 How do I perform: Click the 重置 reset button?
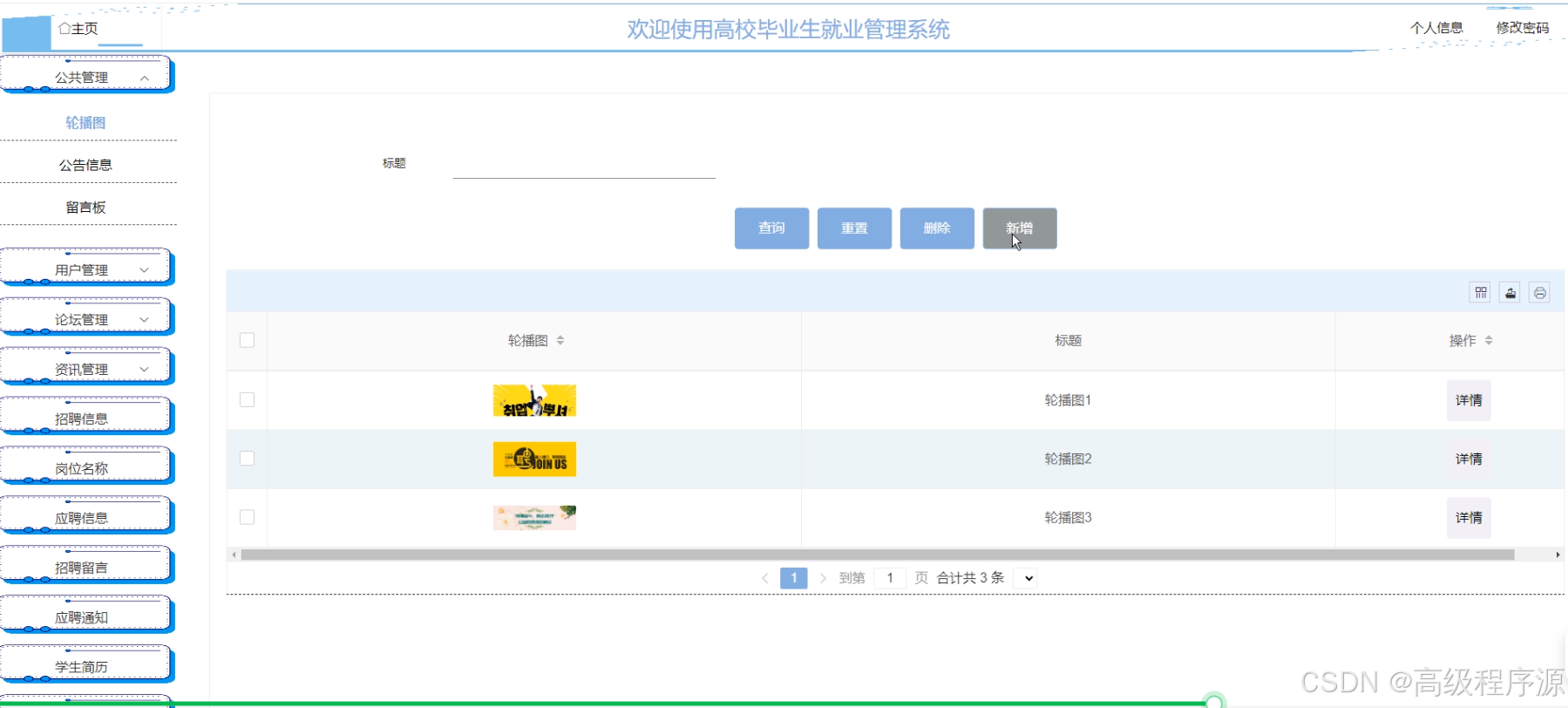tap(854, 228)
